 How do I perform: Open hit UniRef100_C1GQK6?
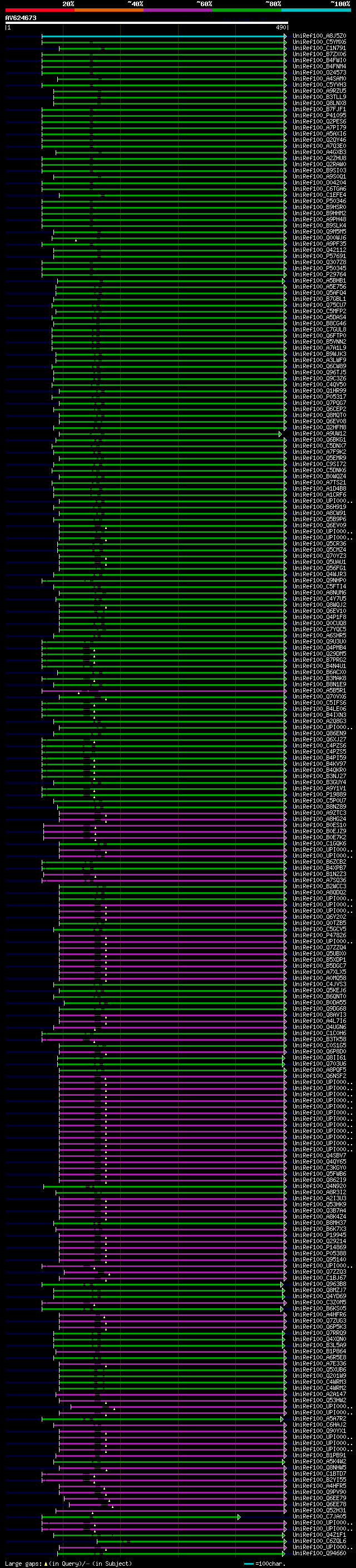(319, 844)
